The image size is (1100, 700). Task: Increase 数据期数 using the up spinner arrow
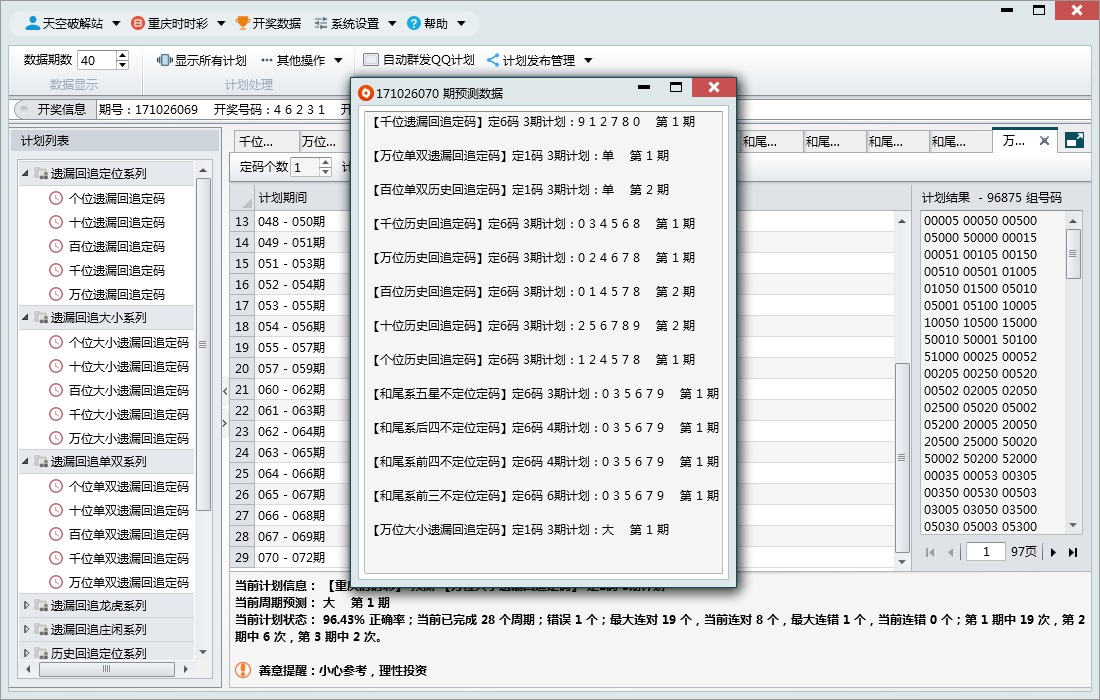(x=122, y=54)
